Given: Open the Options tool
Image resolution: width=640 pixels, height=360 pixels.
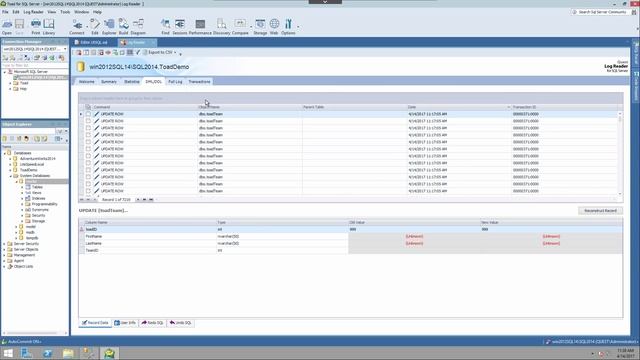Looking at the screenshot, I should click(x=288, y=27).
